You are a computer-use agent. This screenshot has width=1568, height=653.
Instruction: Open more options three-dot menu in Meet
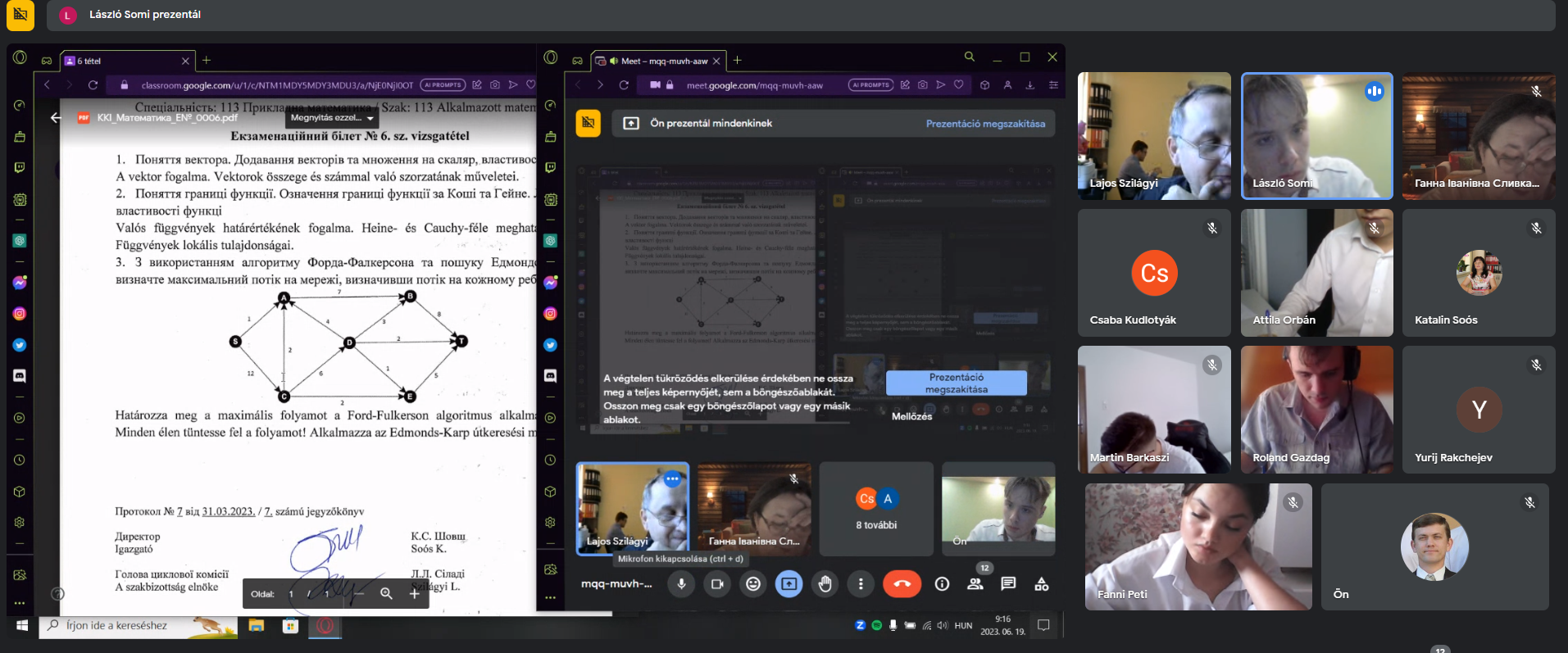[x=861, y=584]
